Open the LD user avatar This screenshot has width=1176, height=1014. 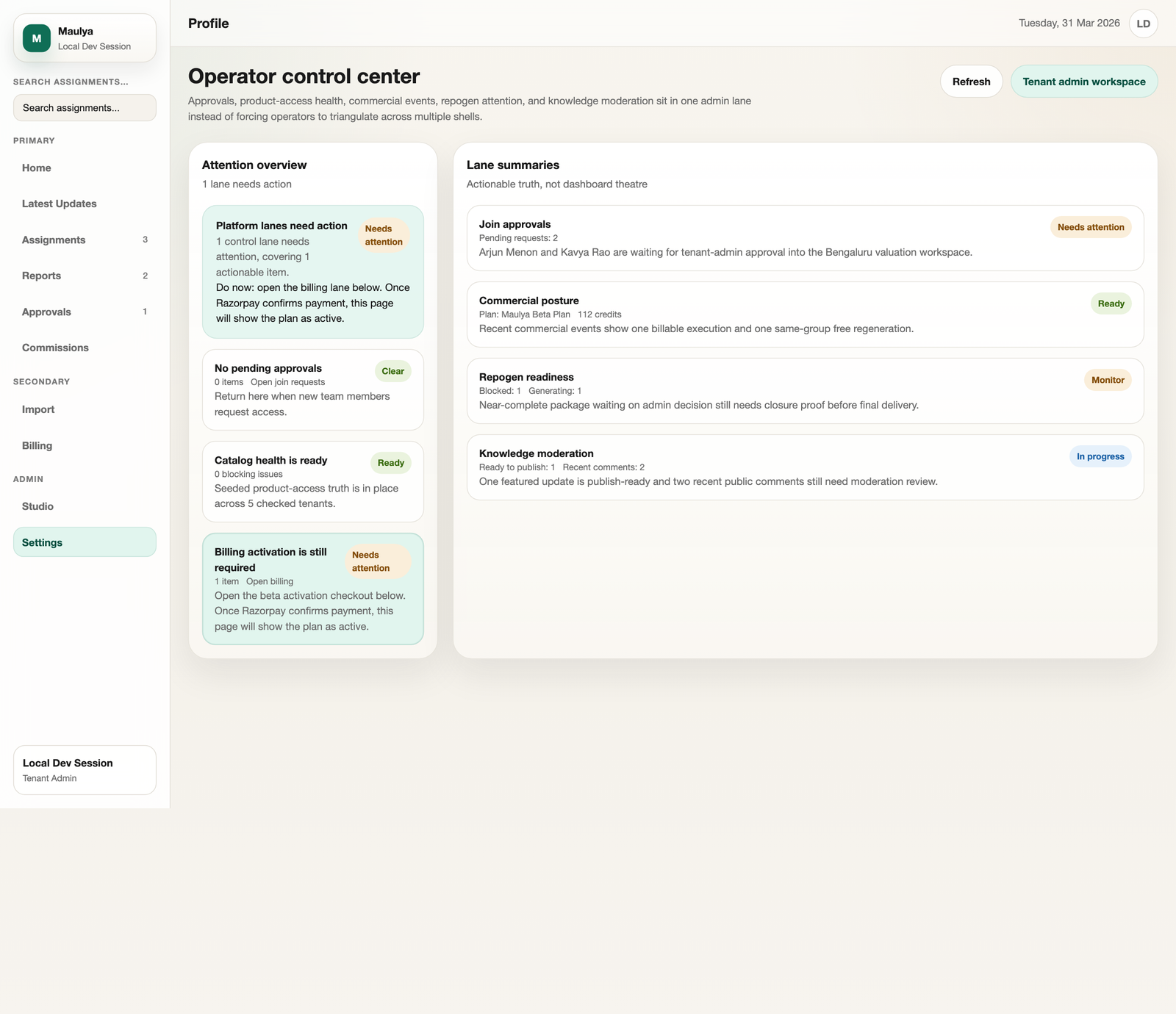[x=1143, y=24]
